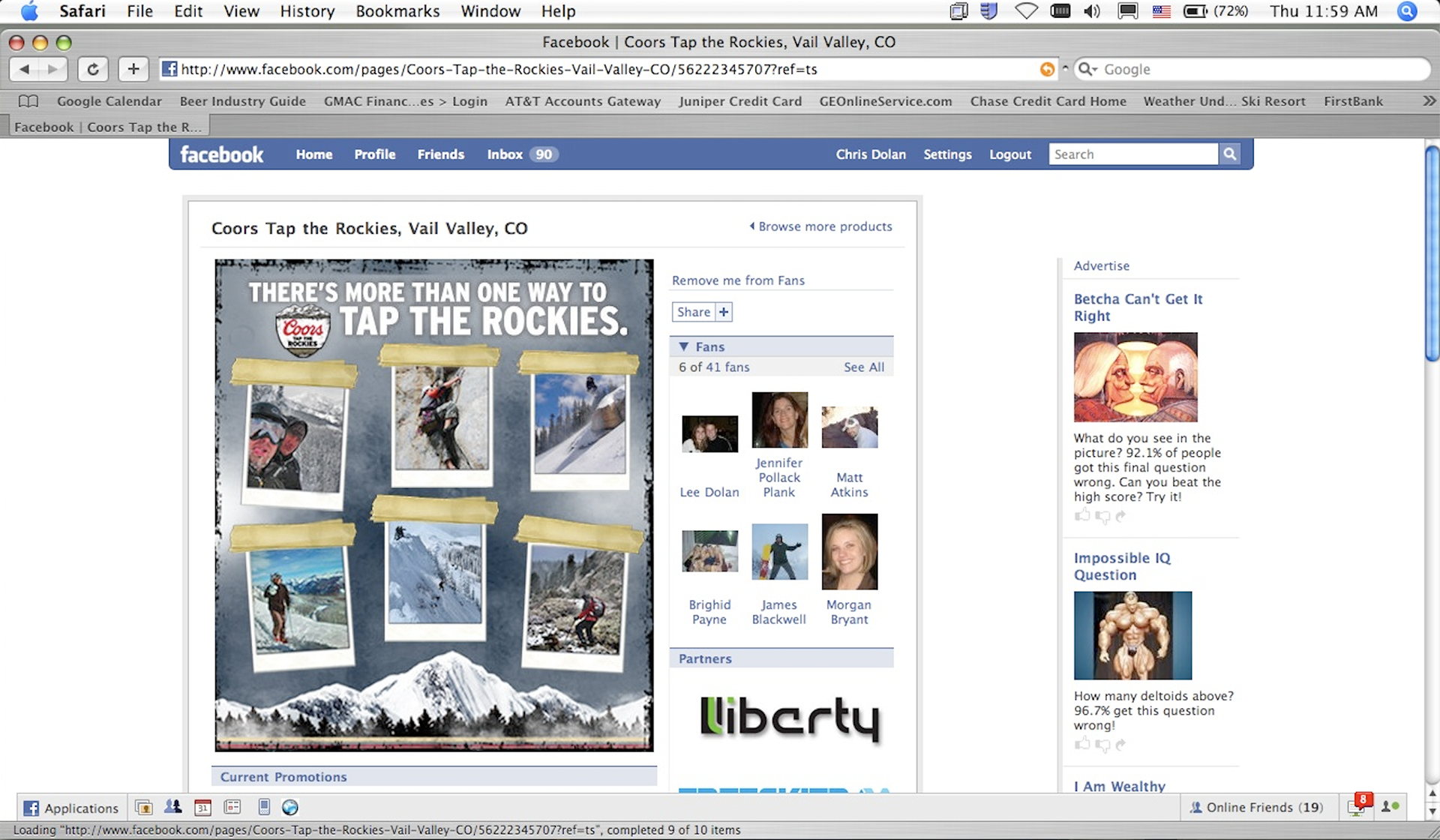
Task: Open the Notes icon in Facebook bottom bar
Action: tap(232, 807)
